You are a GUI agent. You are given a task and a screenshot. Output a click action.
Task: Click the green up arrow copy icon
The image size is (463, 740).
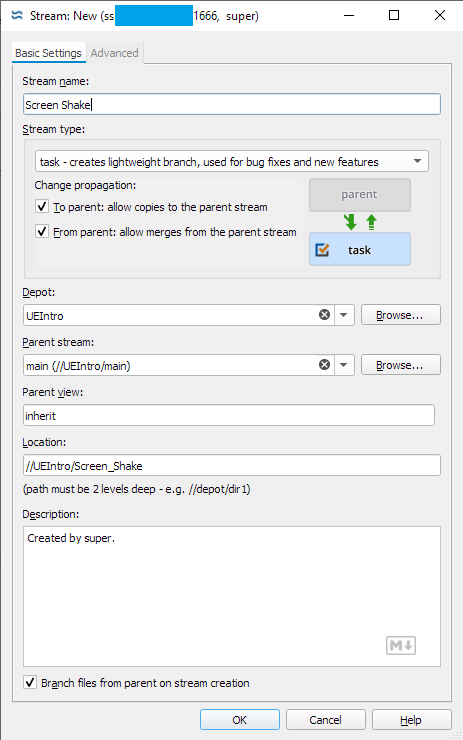tap(371, 222)
